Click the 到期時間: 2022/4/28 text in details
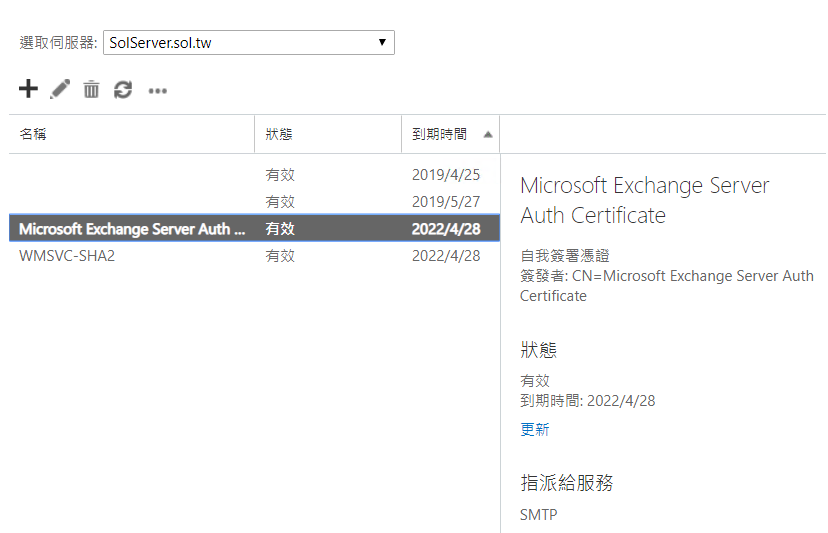 [587, 400]
